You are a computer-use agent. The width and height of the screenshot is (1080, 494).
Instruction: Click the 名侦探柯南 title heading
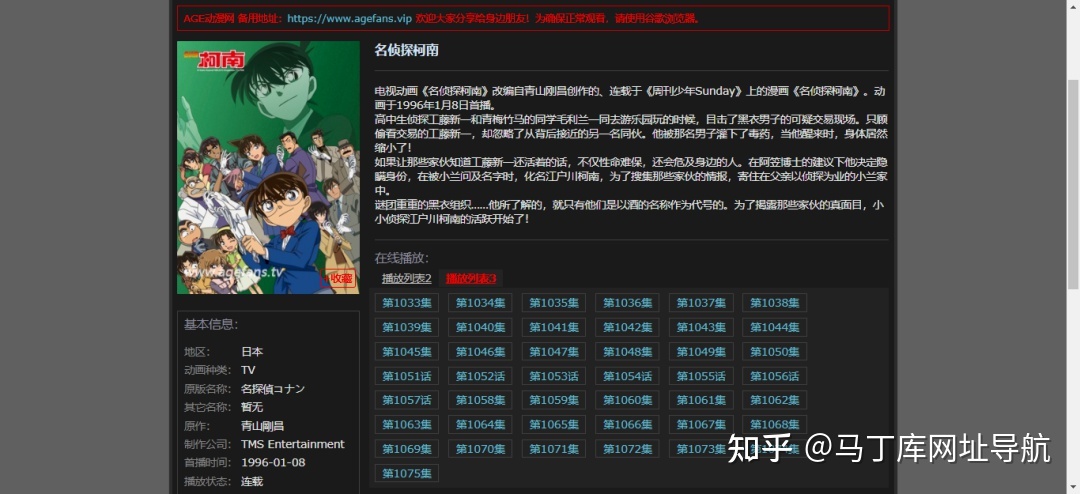click(x=406, y=50)
